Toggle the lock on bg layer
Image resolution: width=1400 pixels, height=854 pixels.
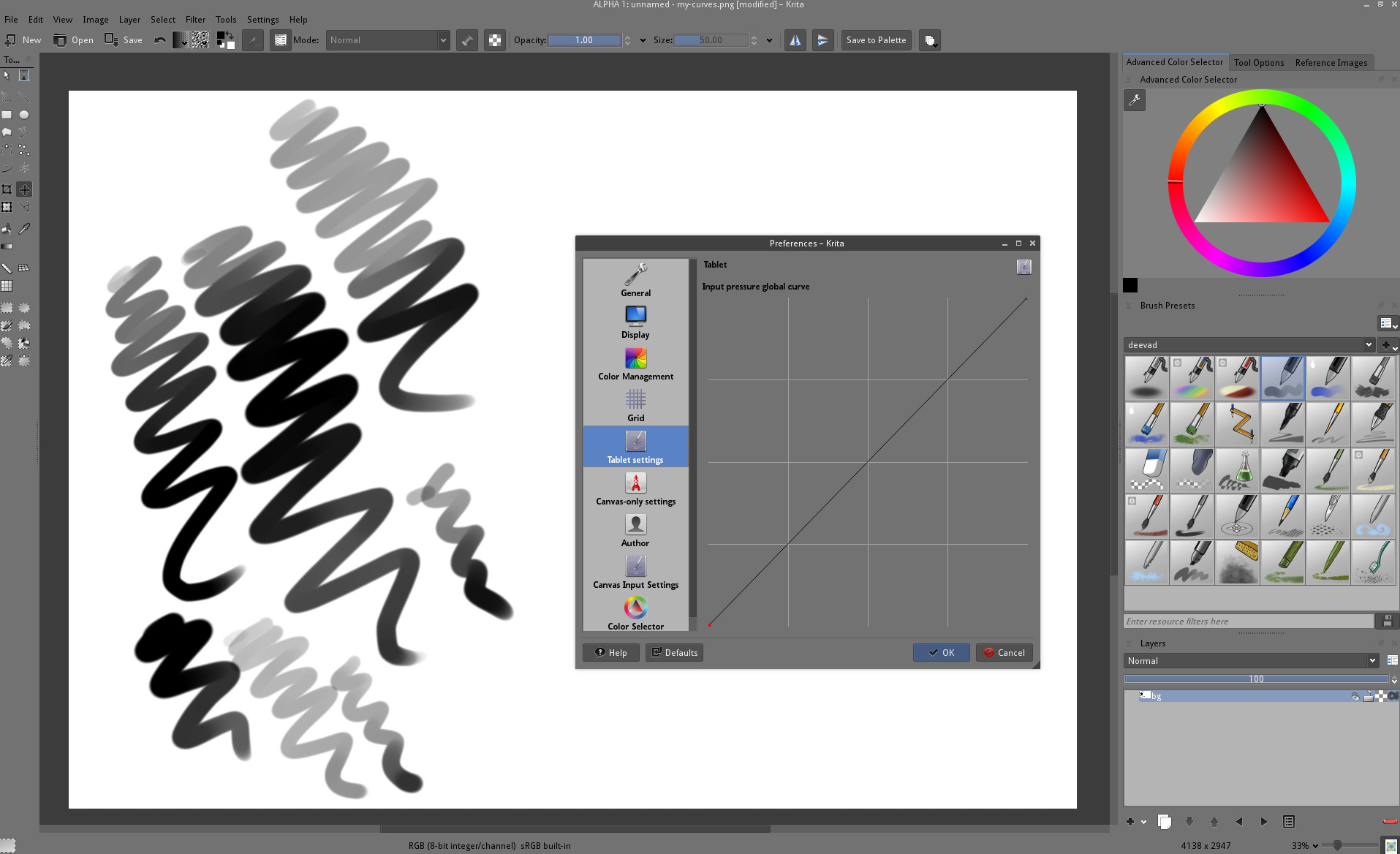point(1368,697)
